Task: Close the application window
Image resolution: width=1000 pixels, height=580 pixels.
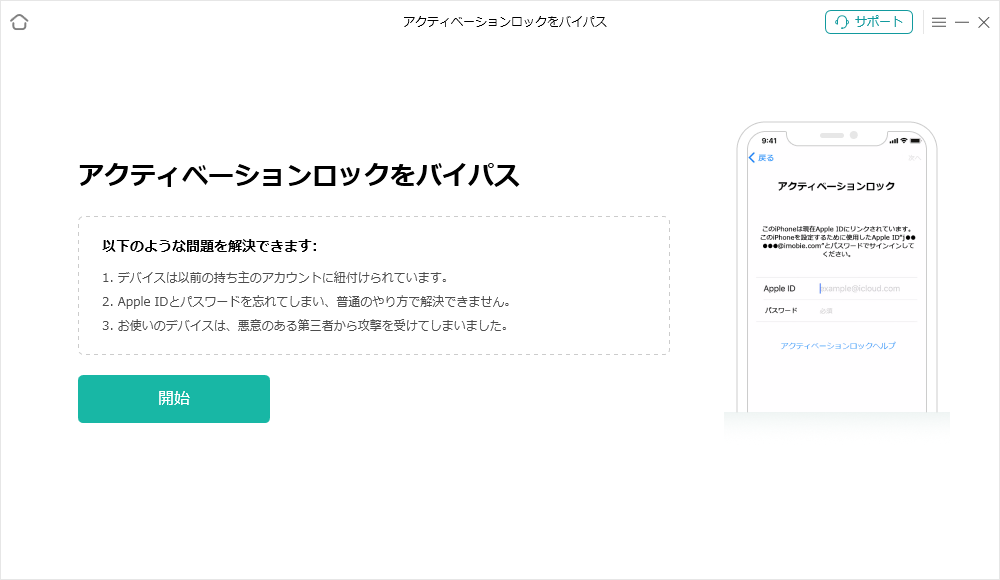Action: point(984,22)
